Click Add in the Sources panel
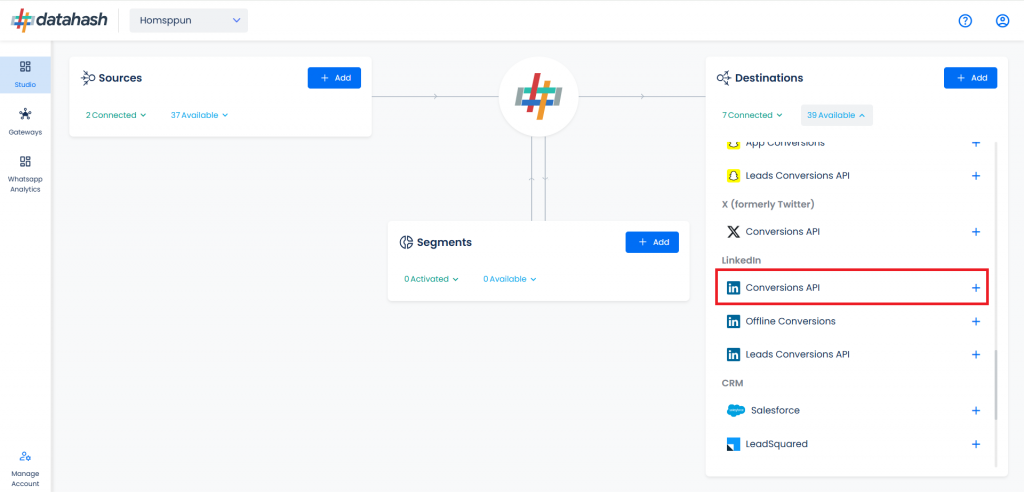 pyautogui.click(x=334, y=78)
